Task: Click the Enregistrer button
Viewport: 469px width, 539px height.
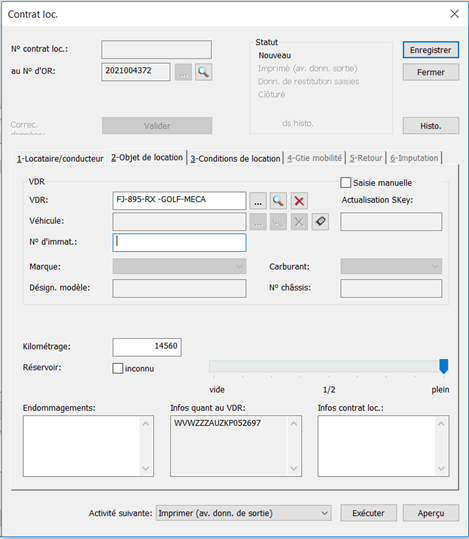Action: click(x=431, y=50)
